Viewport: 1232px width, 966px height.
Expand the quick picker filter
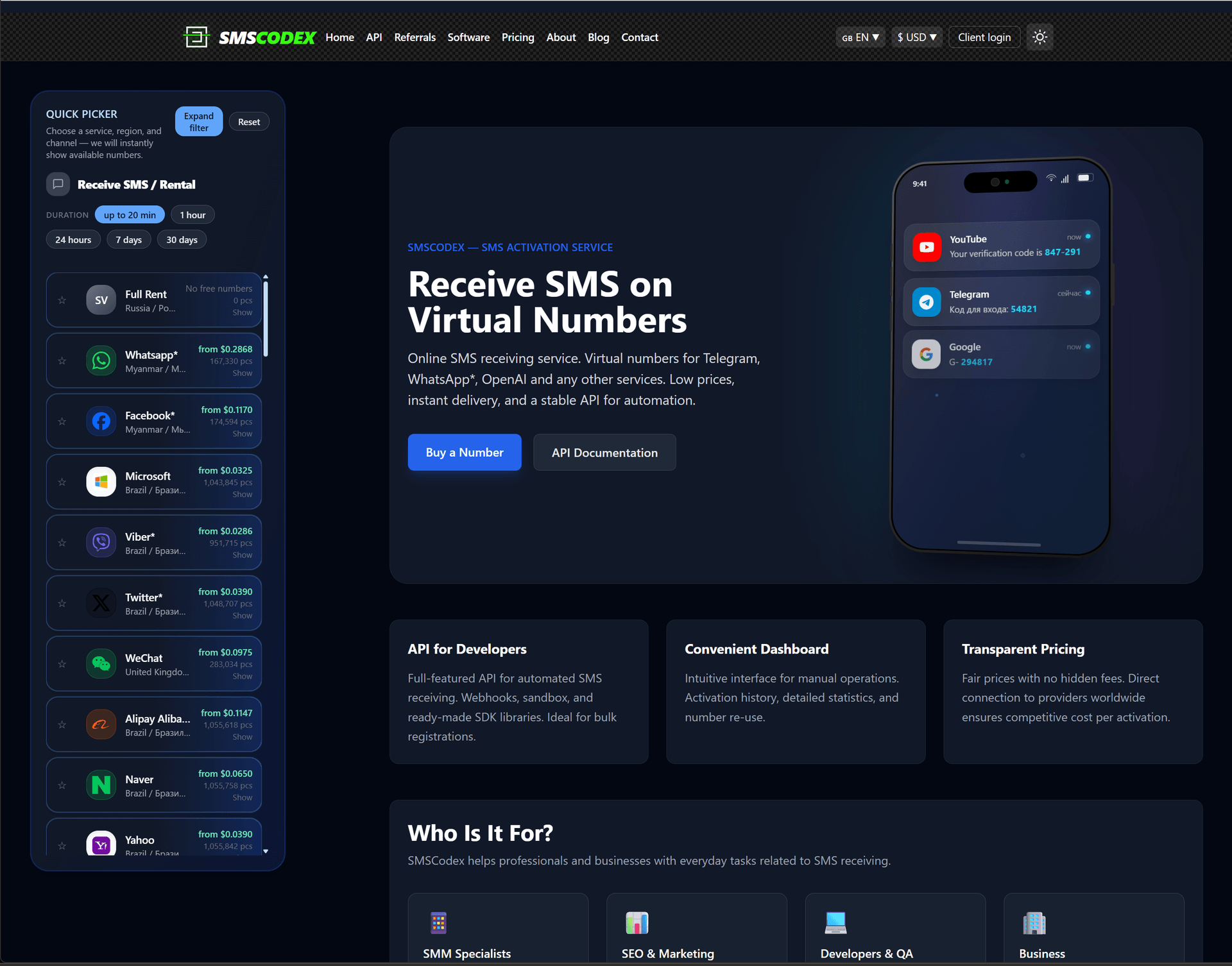point(199,122)
